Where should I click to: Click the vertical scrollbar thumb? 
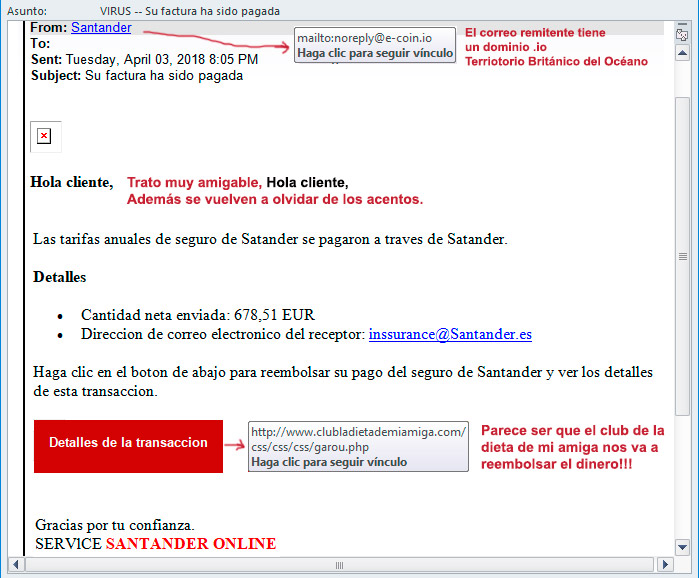[683, 256]
